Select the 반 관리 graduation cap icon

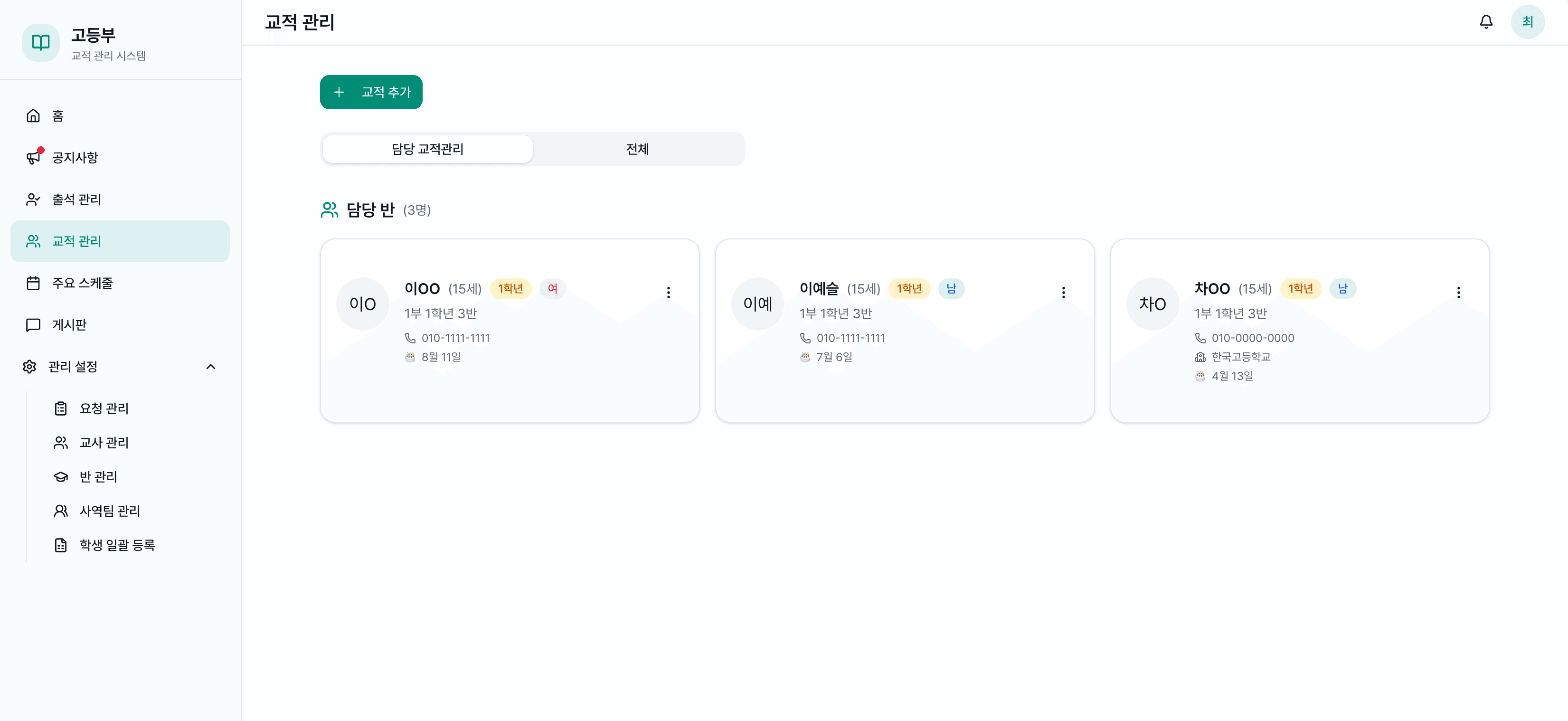click(x=60, y=477)
